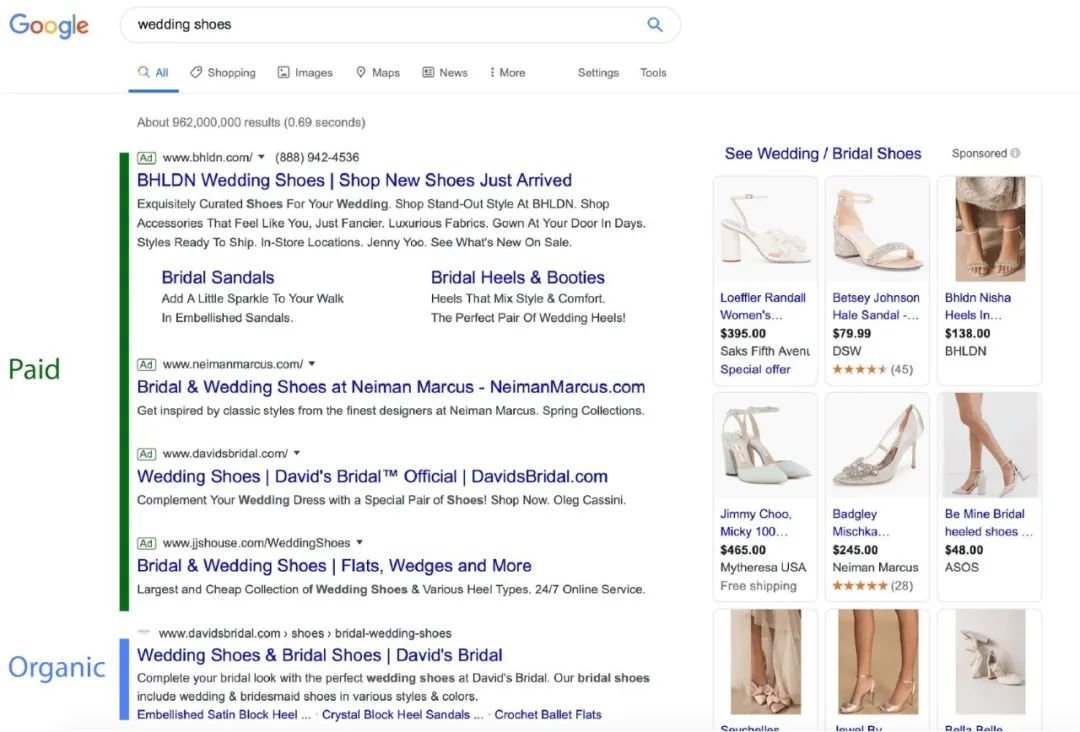Open Jimmy Choo, Micky 100 product title
The width and height of the screenshot is (1080, 732).
(756, 523)
